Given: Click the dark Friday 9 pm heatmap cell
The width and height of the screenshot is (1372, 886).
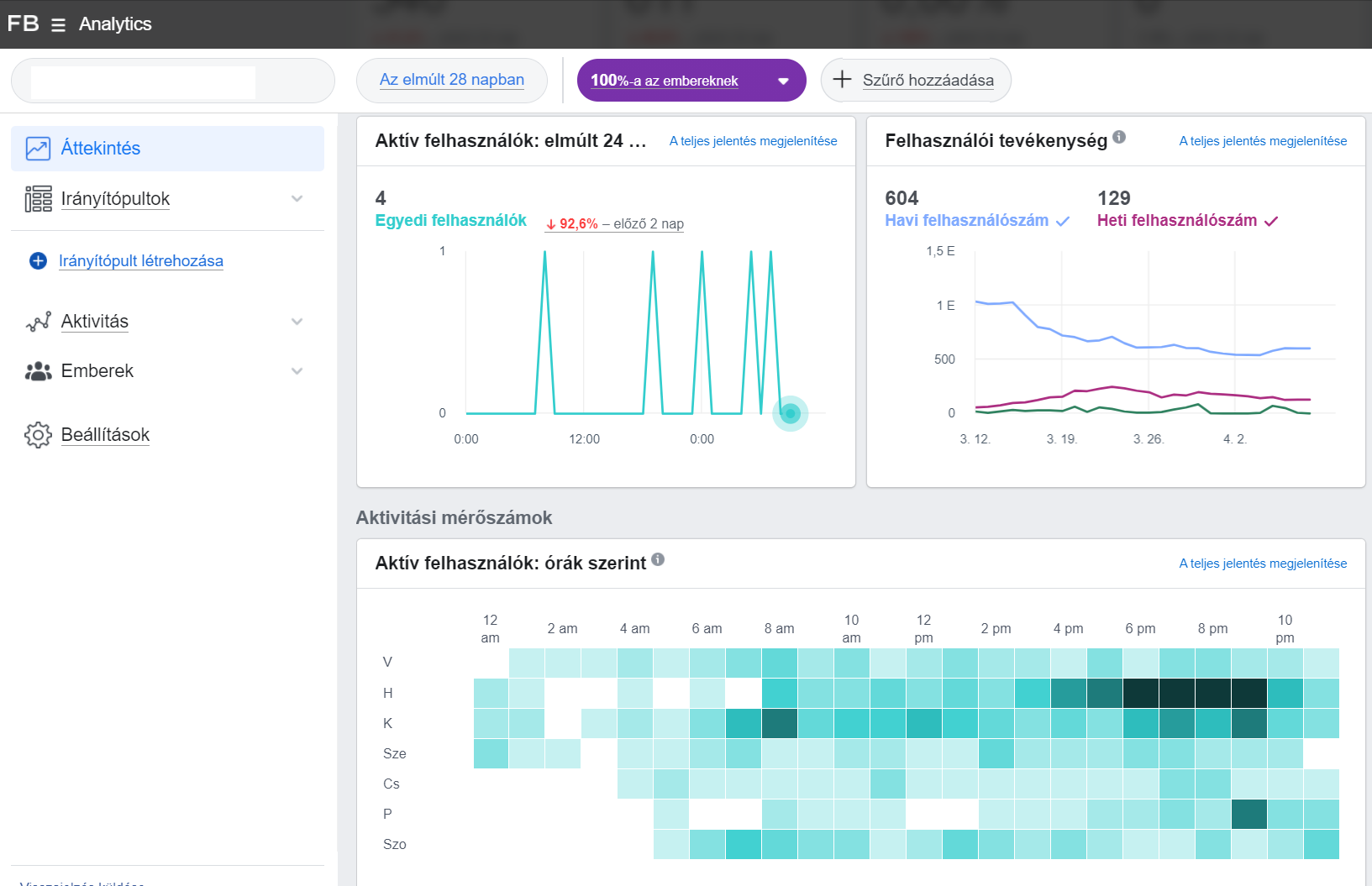Looking at the screenshot, I should 1249,815.
